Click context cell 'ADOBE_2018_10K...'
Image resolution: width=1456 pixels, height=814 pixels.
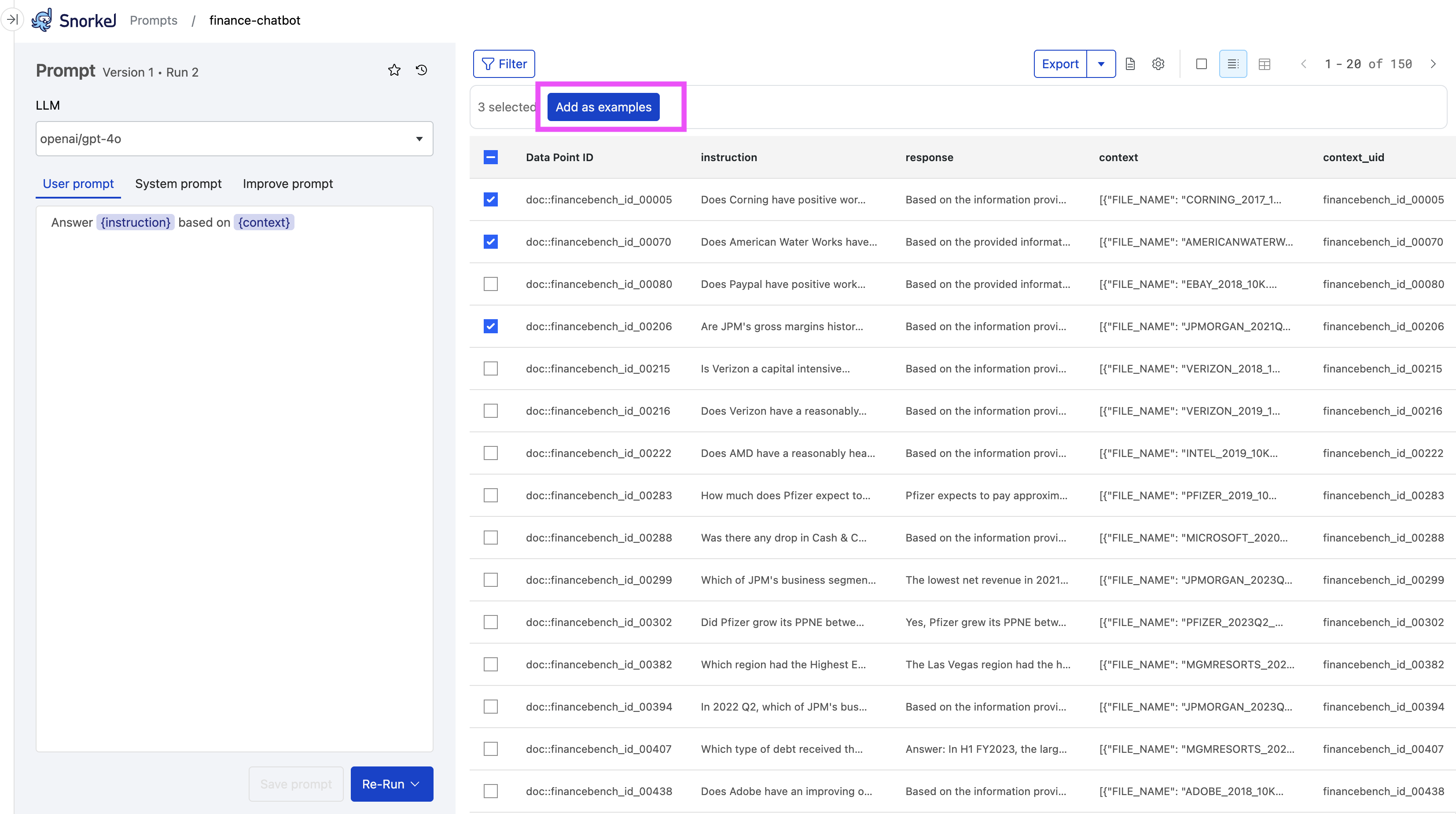coord(1191,792)
